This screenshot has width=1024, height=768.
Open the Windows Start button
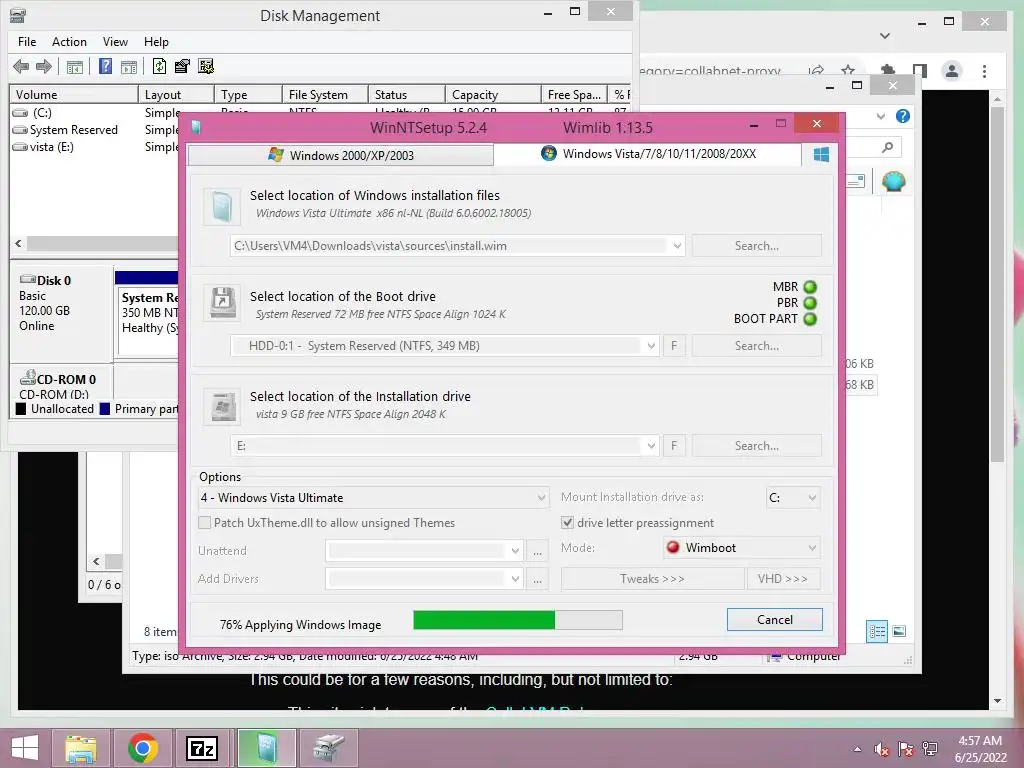pyautogui.click(x=25, y=748)
